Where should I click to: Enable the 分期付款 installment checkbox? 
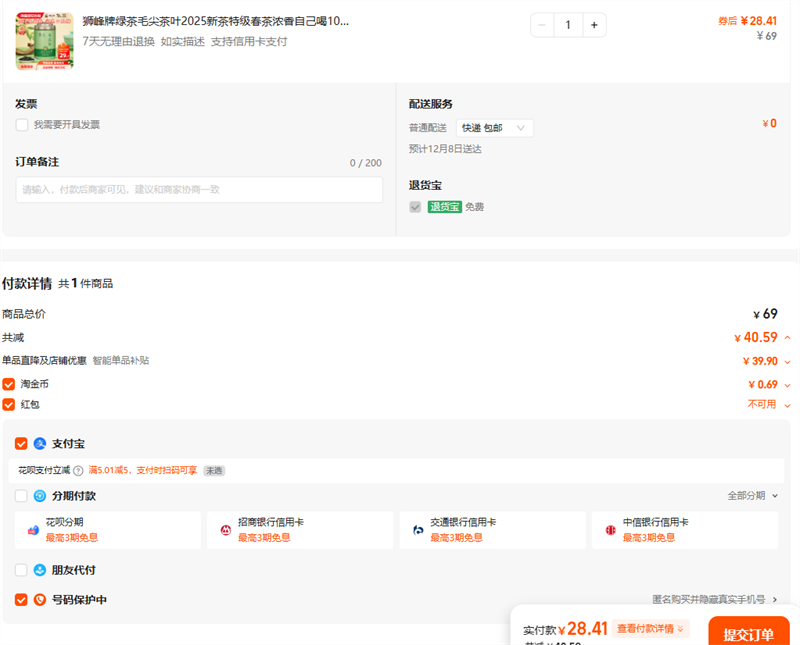[x=21, y=496]
